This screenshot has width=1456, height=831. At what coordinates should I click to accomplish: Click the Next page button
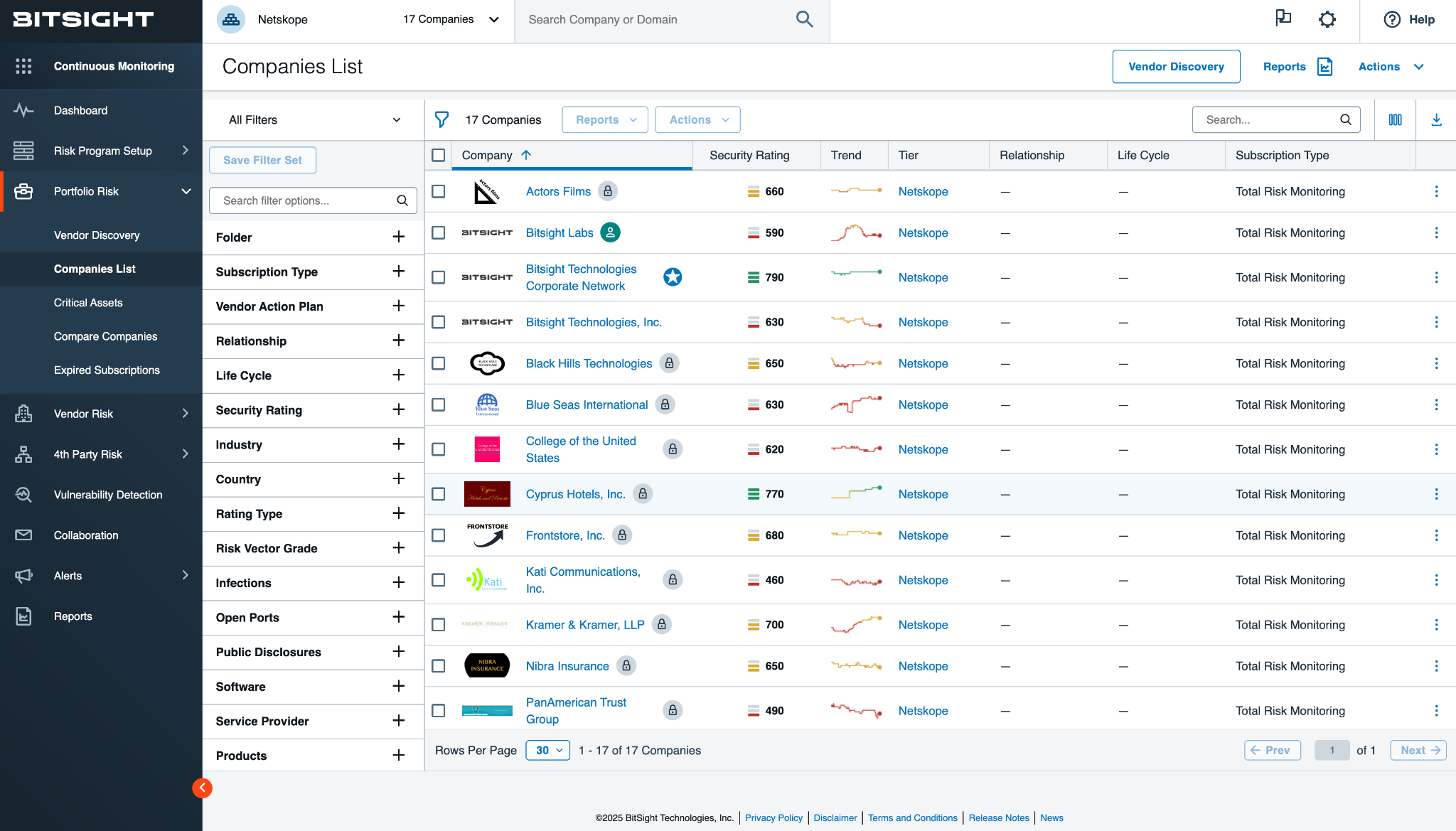point(1418,750)
